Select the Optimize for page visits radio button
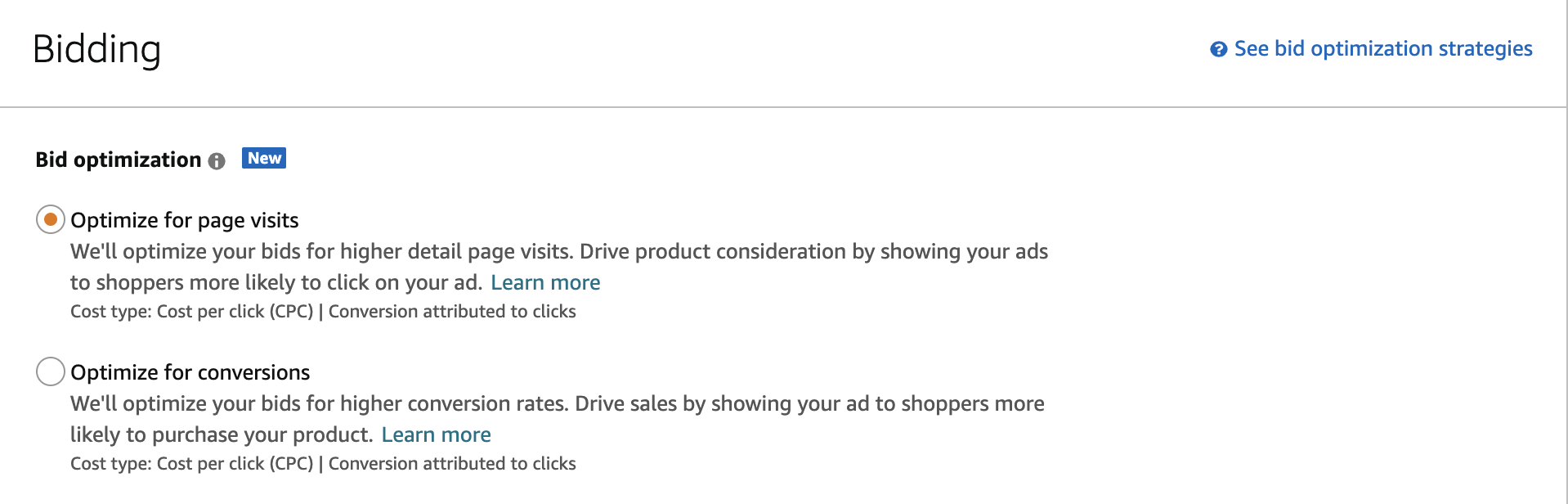The height and width of the screenshot is (504, 1568). click(51, 219)
